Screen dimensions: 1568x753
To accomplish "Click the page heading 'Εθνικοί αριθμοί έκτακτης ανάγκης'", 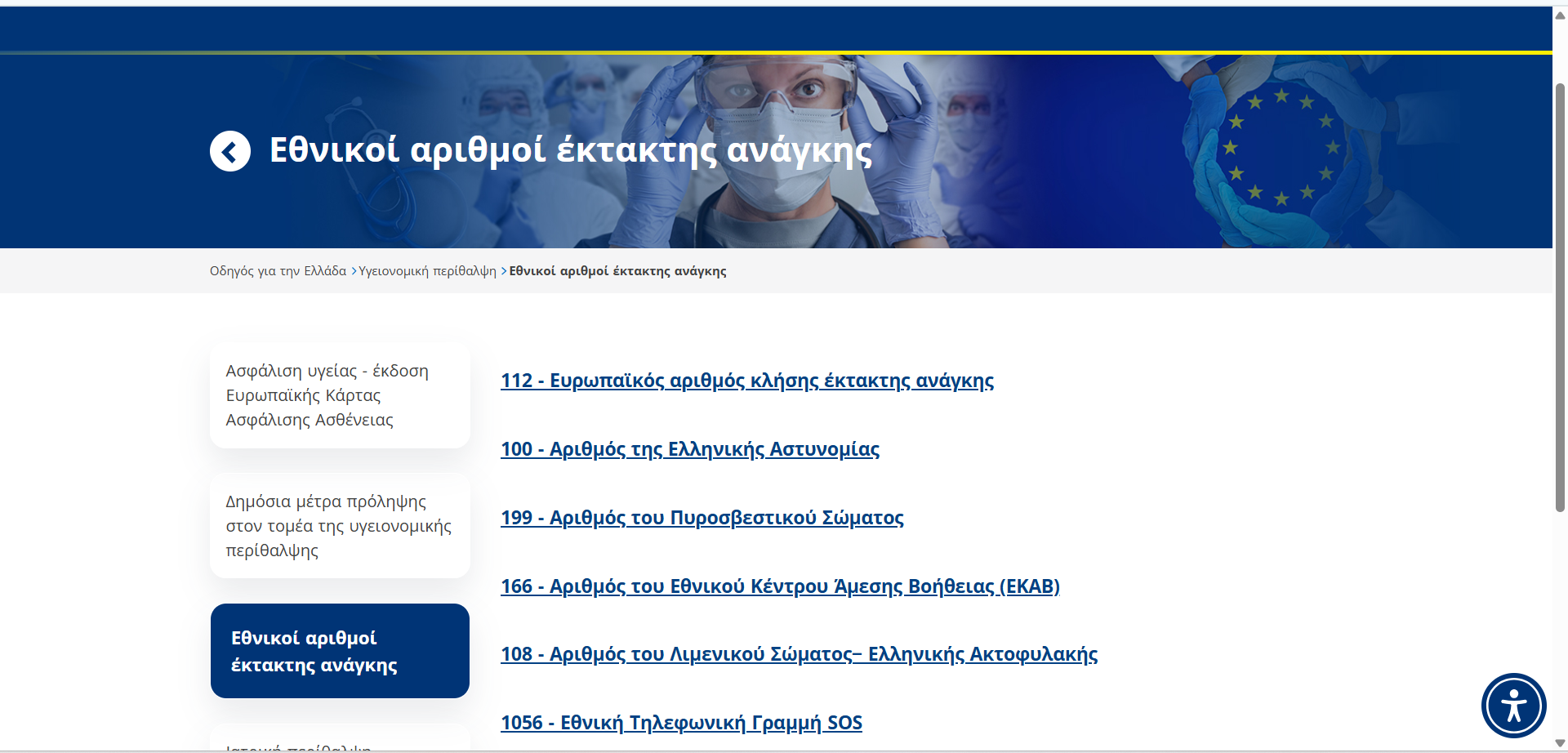I will (570, 151).
